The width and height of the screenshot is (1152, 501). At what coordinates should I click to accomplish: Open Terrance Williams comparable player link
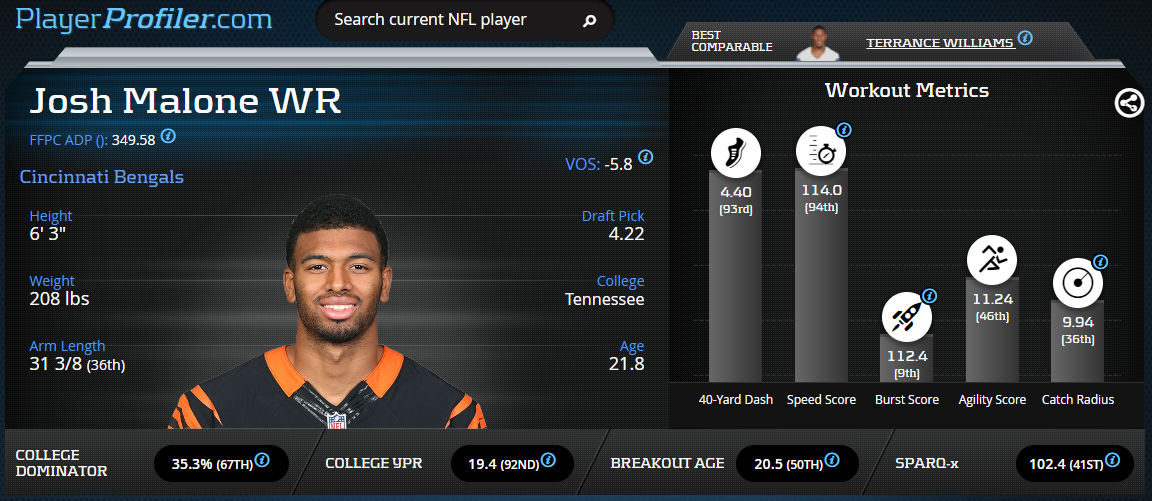click(x=940, y=43)
